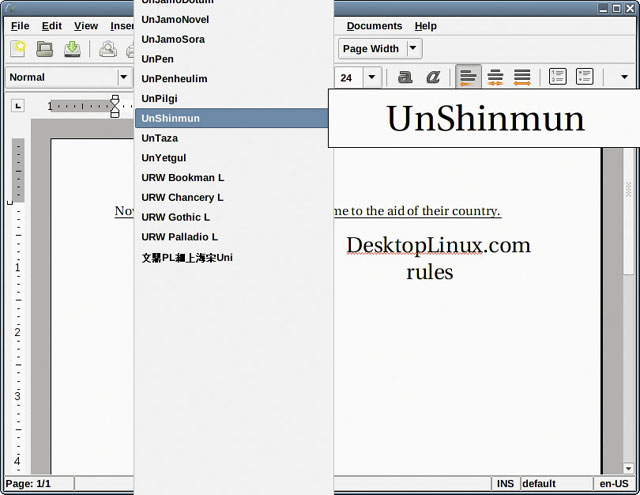Open formatting toolbar overflow arrow
The height and width of the screenshot is (495, 640).
pos(624,77)
